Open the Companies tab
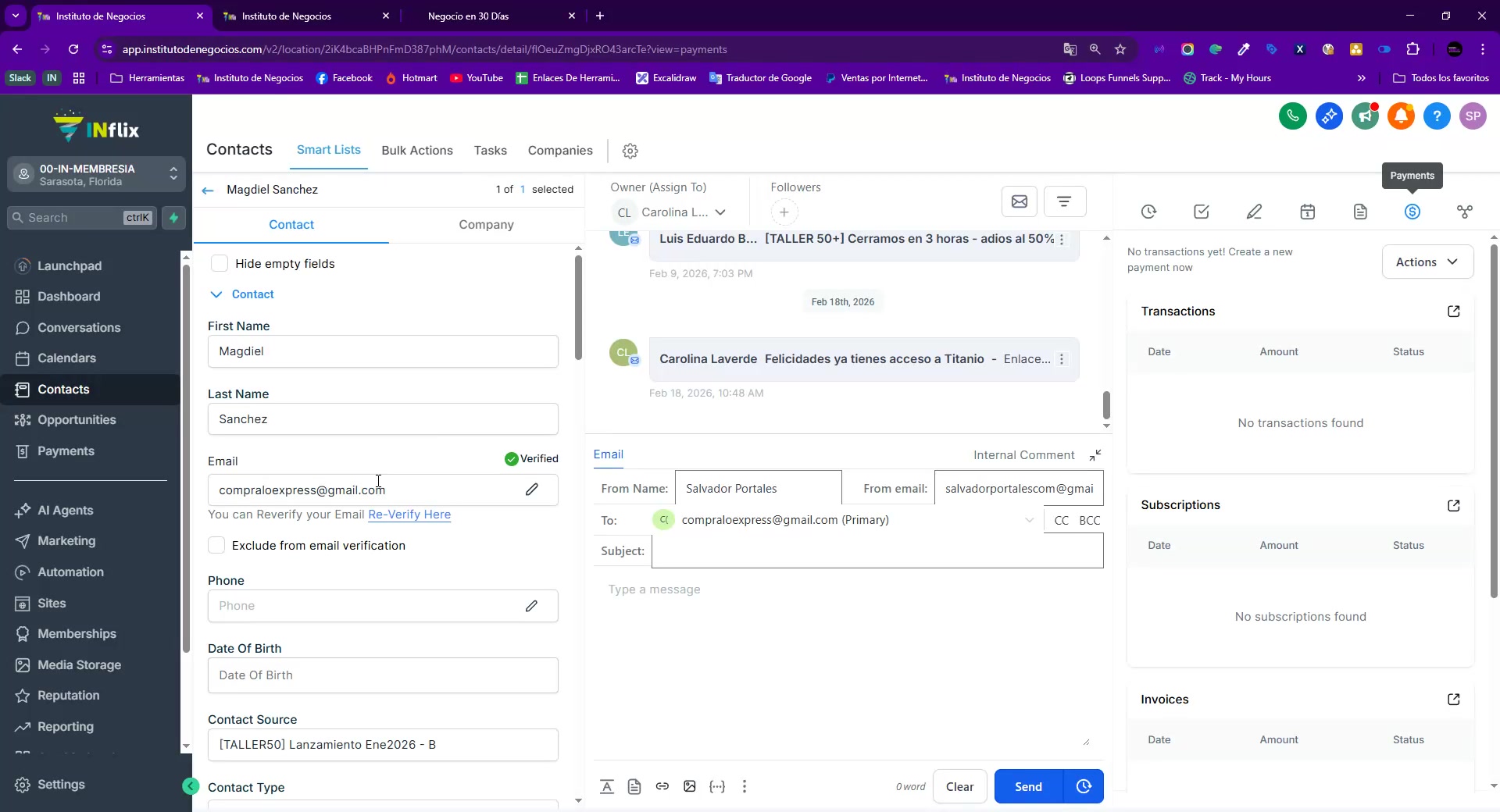 tap(560, 151)
